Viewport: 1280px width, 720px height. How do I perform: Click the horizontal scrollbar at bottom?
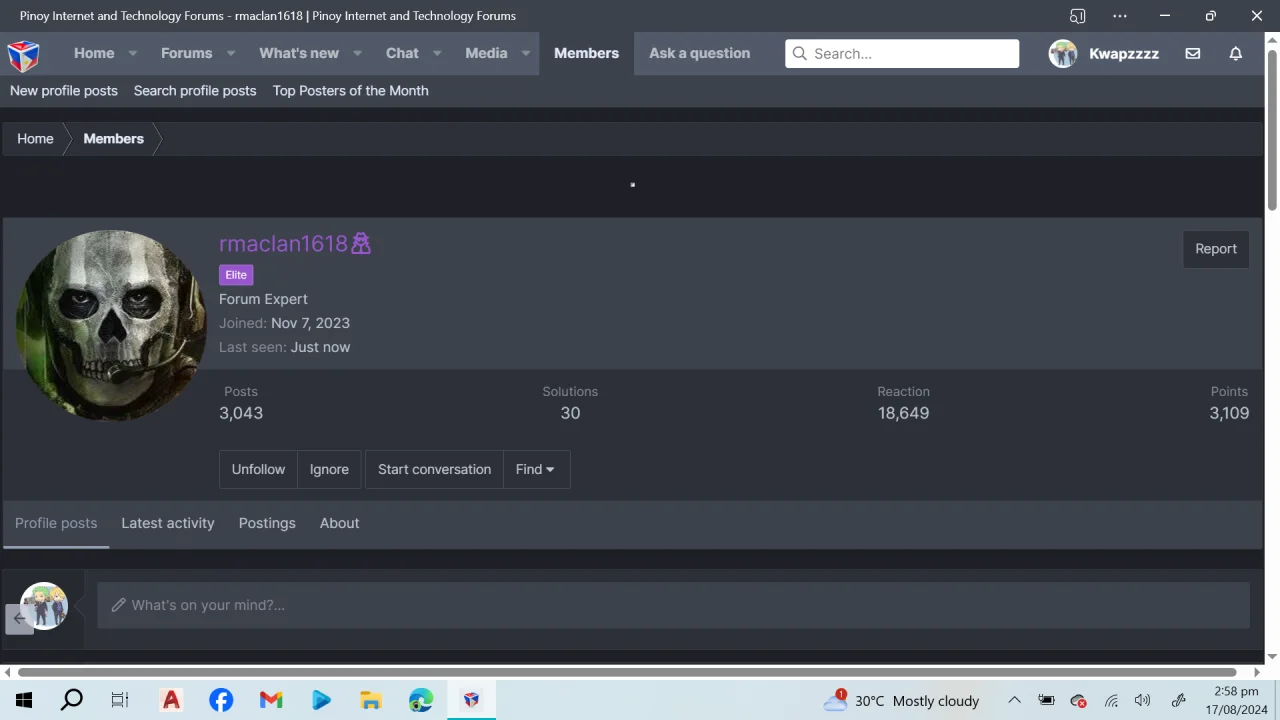click(x=626, y=672)
